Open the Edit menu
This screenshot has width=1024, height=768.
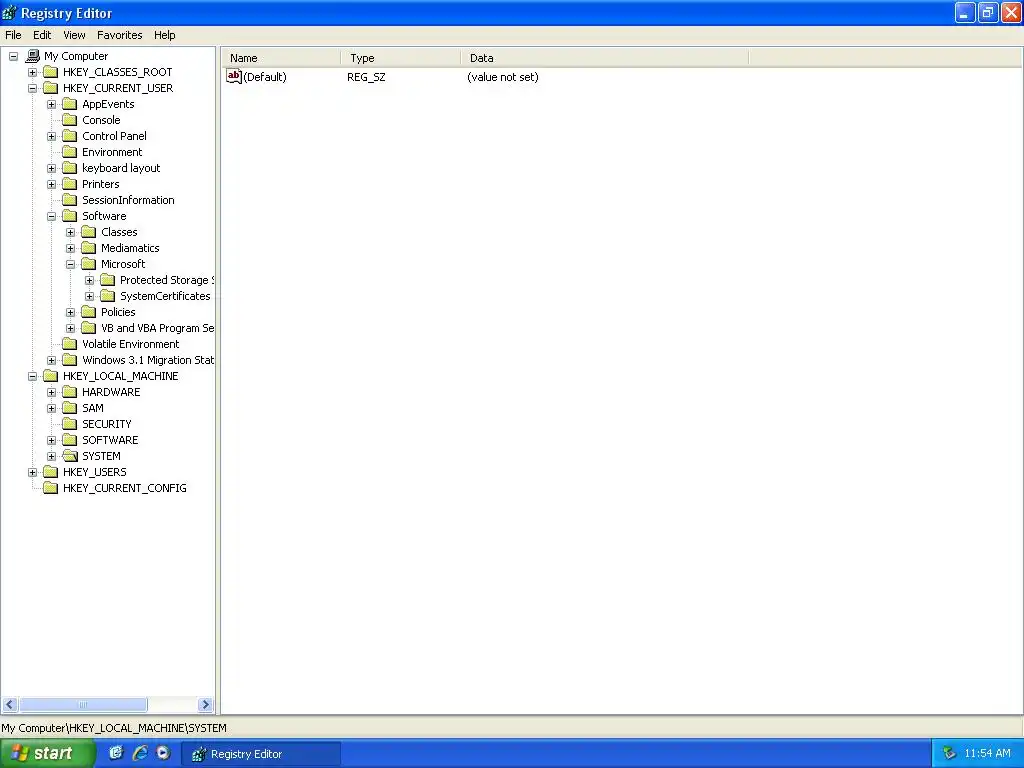[x=42, y=35]
